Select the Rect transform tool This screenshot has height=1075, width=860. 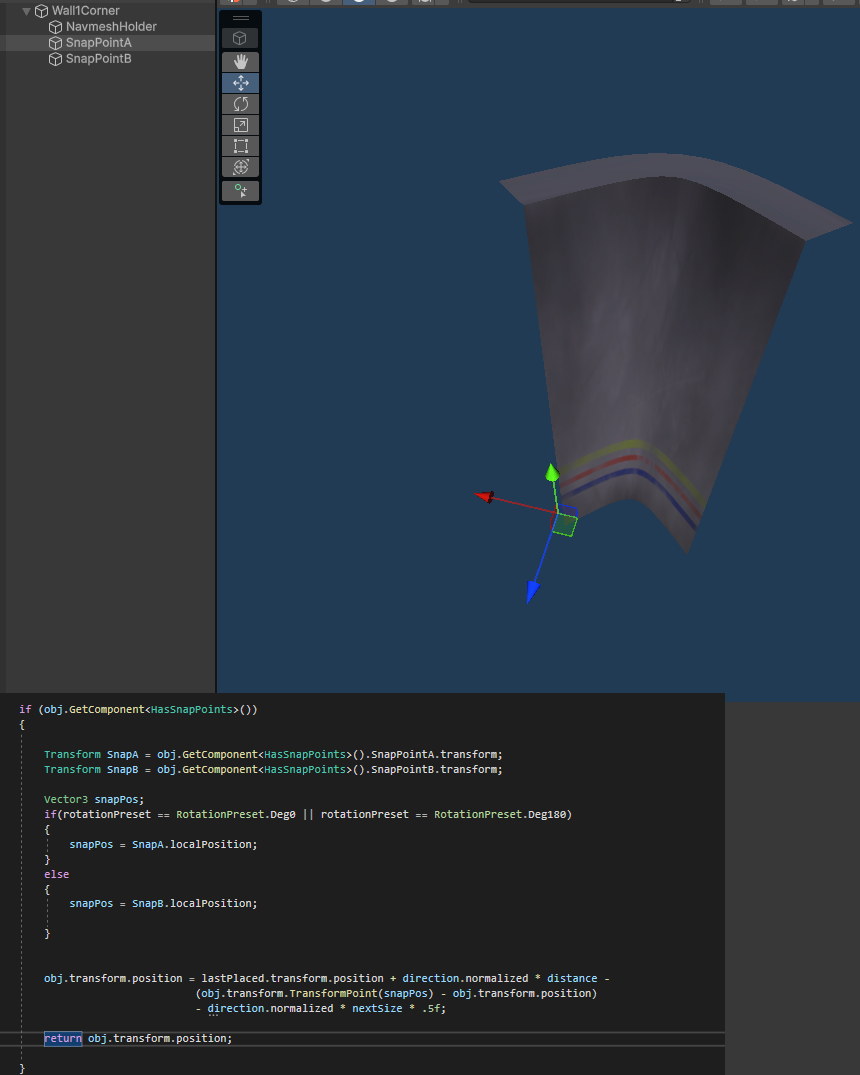click(x=240, y=146)
